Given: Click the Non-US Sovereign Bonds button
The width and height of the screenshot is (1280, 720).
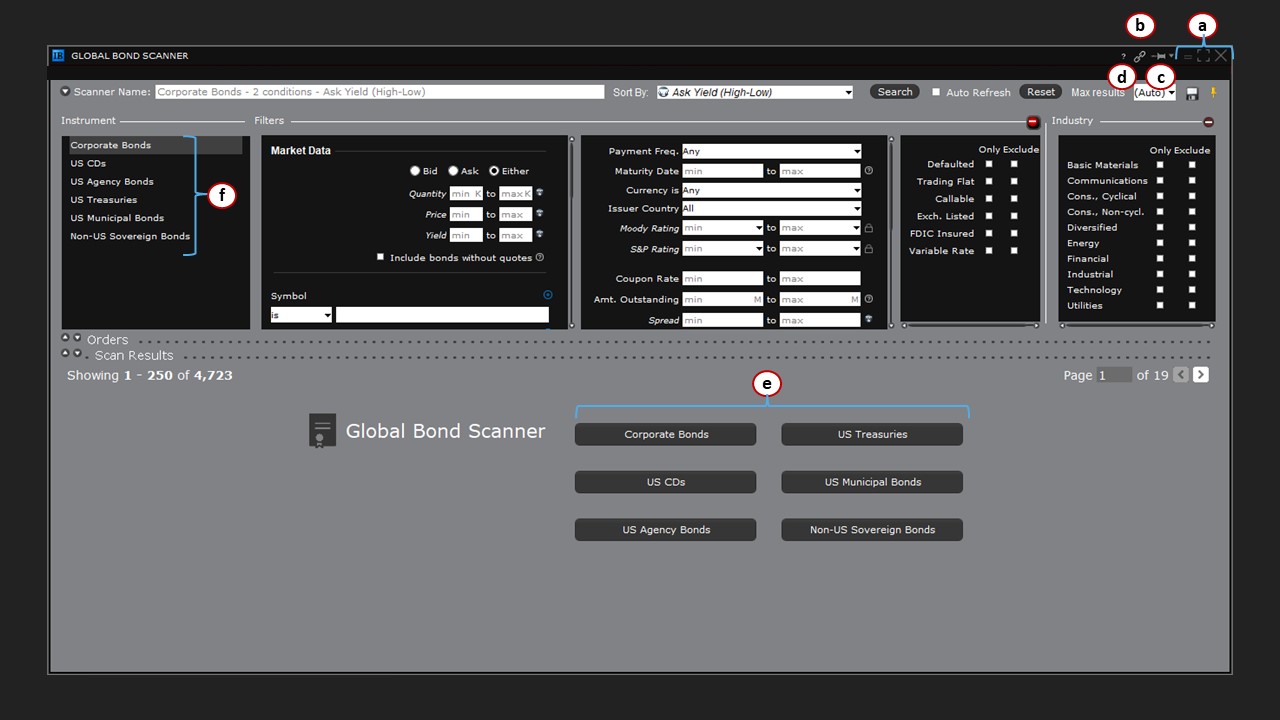Looking at the screenshot, I should tap(872, 530).
